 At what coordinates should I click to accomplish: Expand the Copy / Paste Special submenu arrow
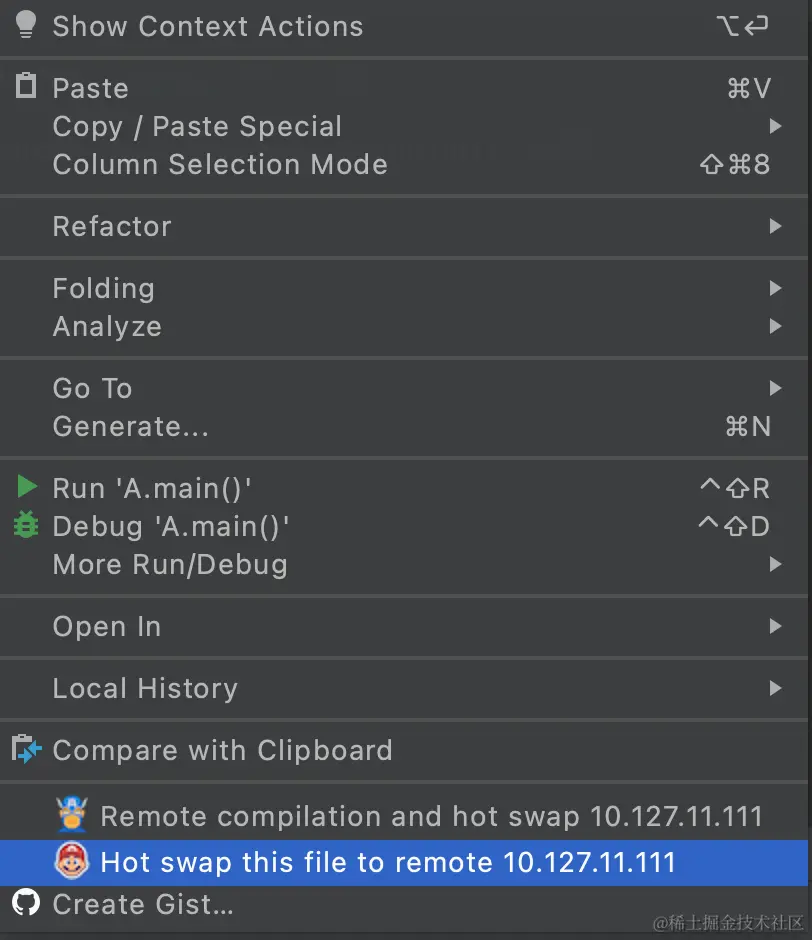click(x=775, y=127)
